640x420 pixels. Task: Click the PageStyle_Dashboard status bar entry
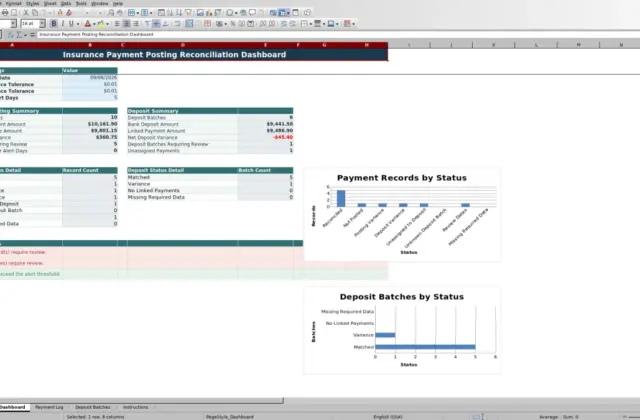(230, 417)
